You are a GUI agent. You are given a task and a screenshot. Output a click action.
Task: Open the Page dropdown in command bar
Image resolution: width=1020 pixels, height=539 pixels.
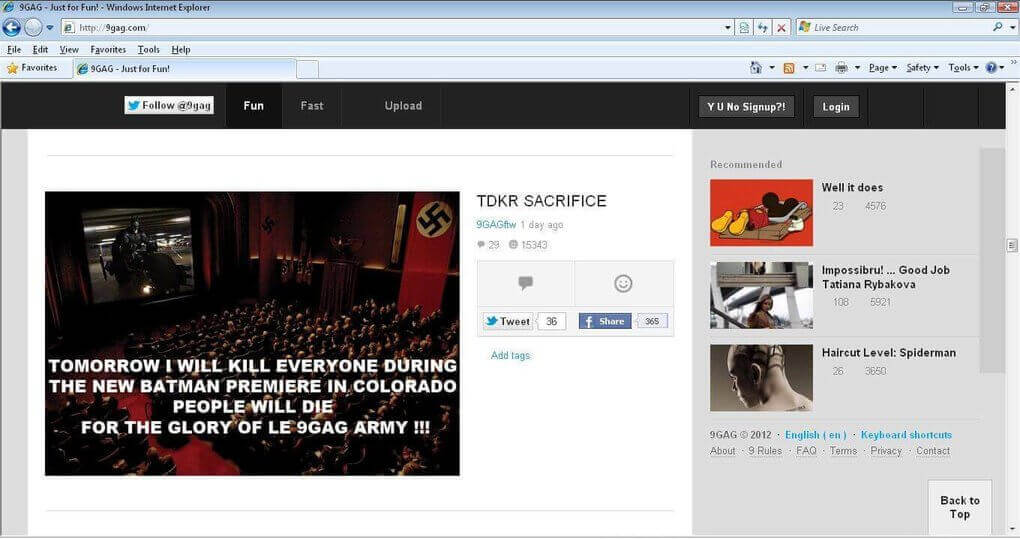click(883, 68)
